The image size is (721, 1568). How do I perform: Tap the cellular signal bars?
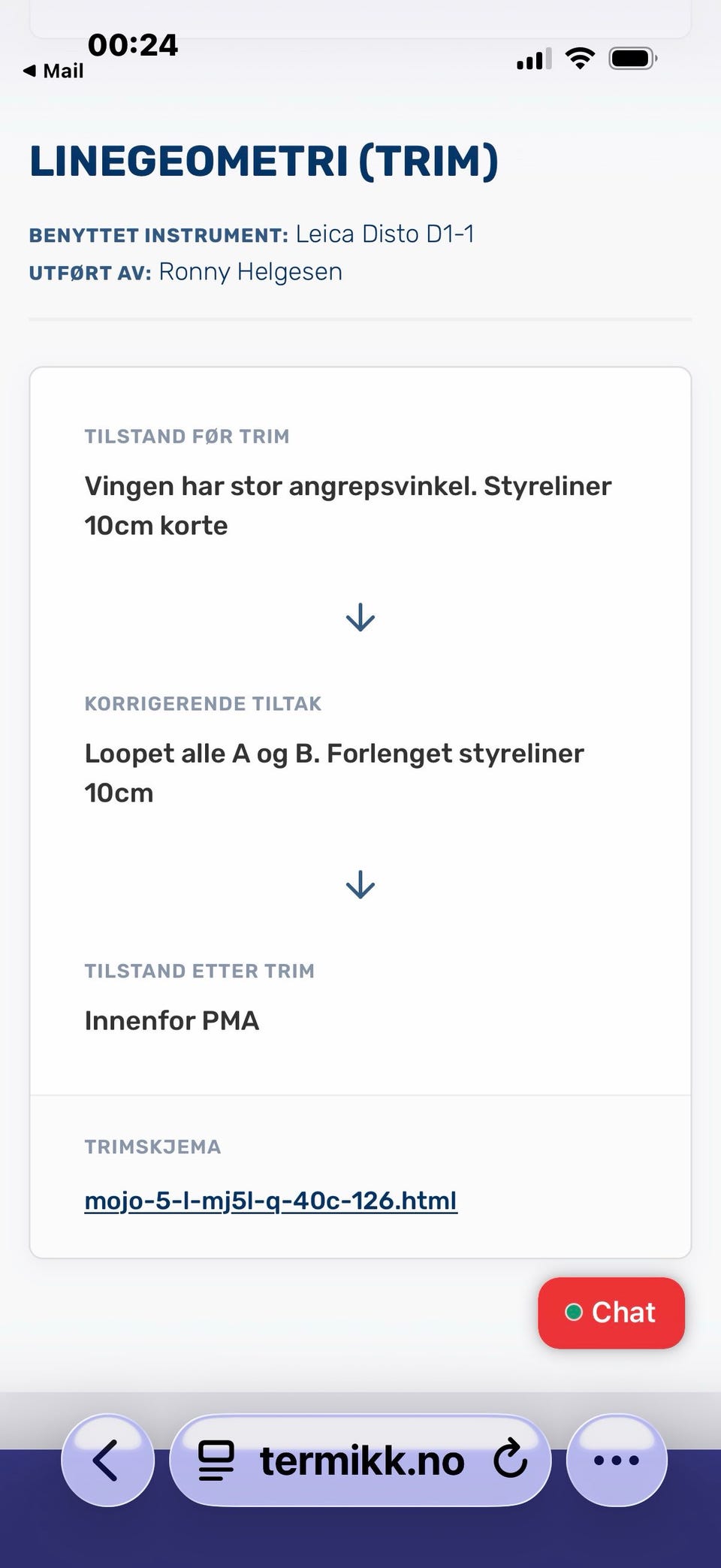tap(534, 59)
